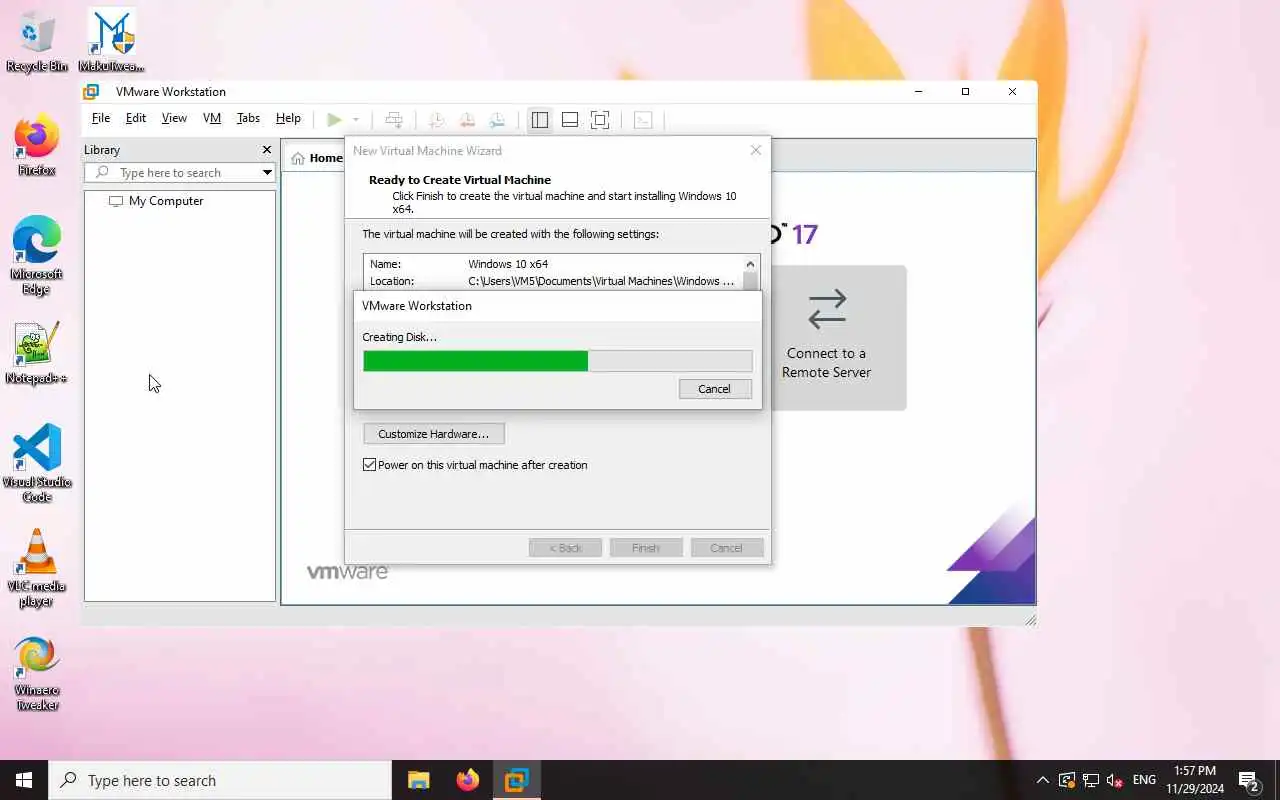The width and height of the screenshot is (1280, 800).
Task: Click the console view toolbar icon
Action: pyautogui.click(x=643, y=120)
